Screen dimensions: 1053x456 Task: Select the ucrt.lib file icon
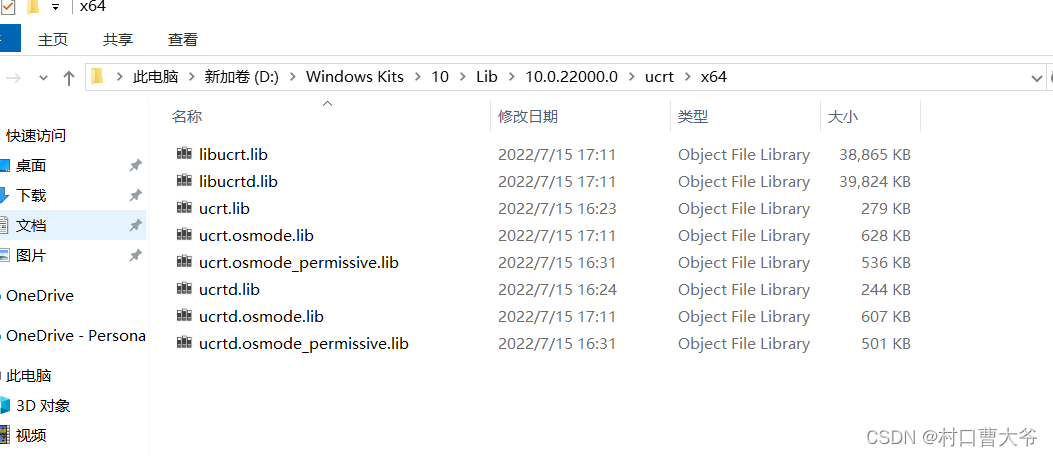pyautogui.click(x=183, y=208)
